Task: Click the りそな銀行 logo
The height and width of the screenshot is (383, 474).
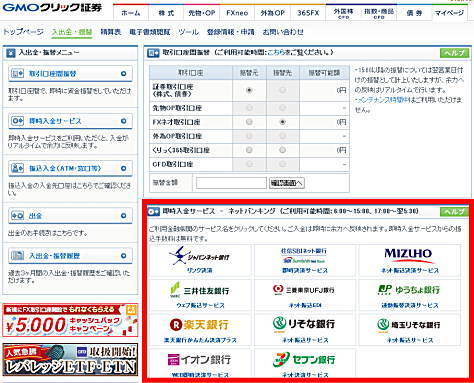Action: pos(304,324)
